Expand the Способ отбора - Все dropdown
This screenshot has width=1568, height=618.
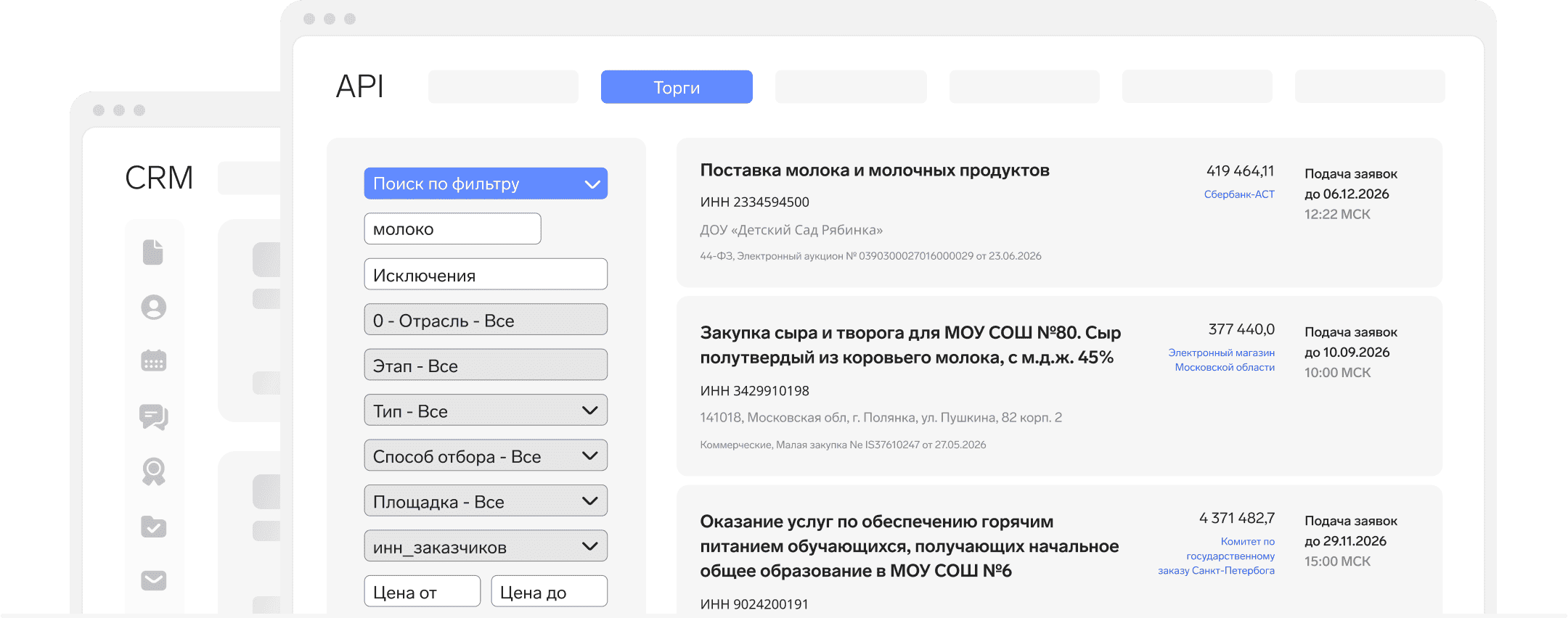point(486,456)
